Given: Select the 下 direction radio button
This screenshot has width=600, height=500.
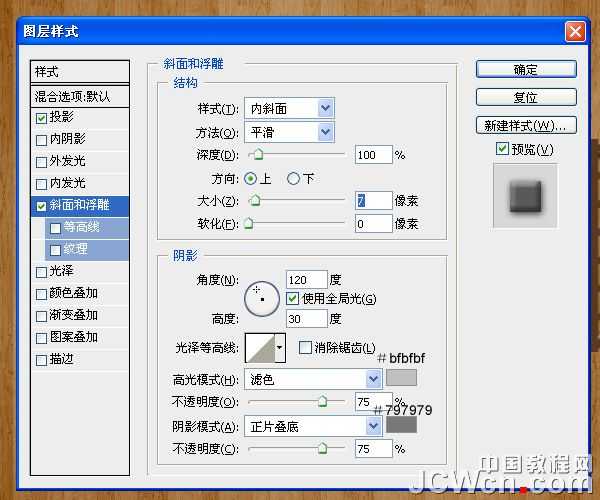Looking at the screenshot, I should [x=293, y=179].
